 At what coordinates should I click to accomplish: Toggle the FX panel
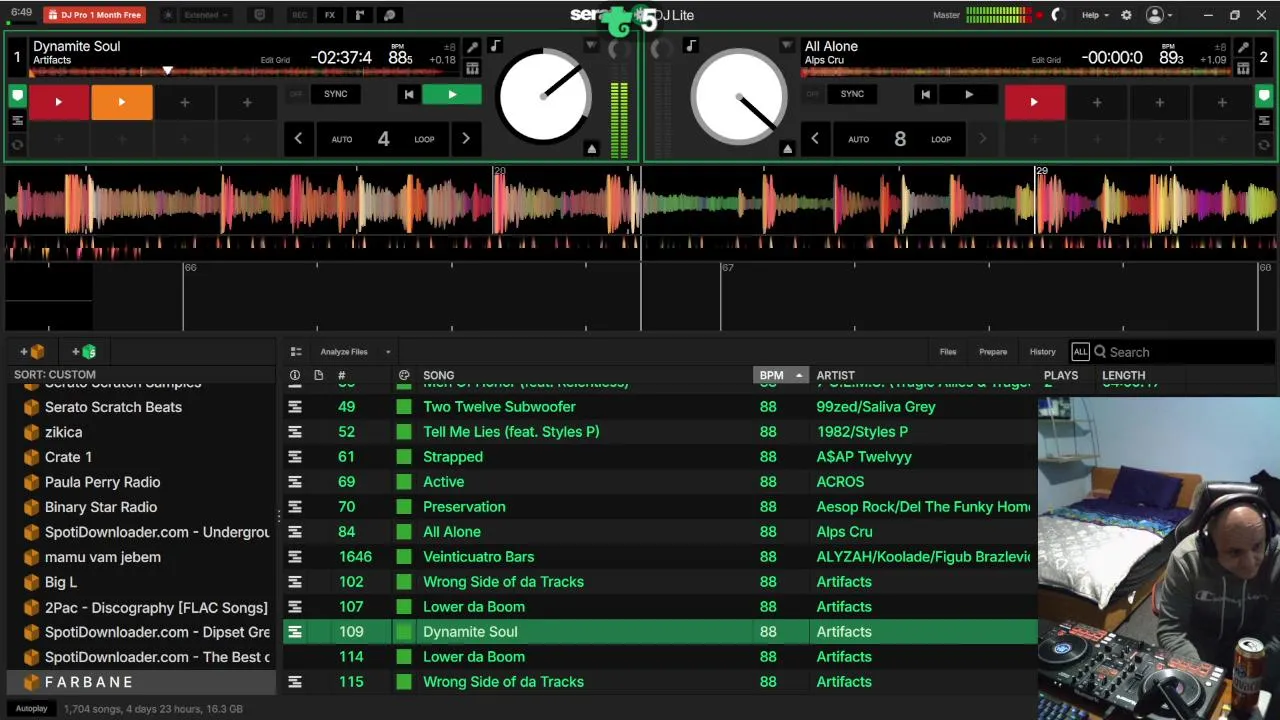[330, 15]
